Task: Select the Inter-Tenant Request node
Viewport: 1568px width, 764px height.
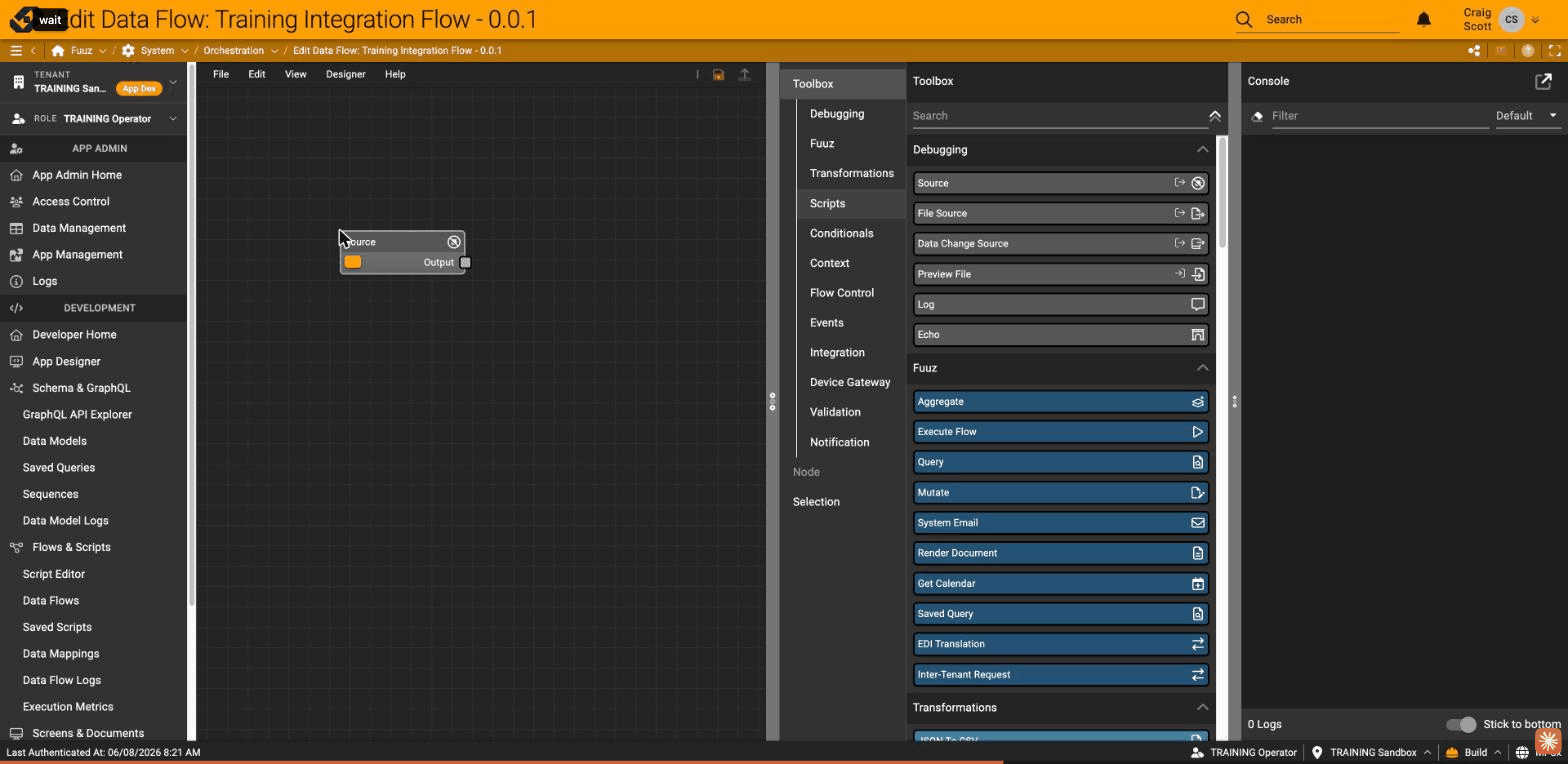Action: 1060,674
